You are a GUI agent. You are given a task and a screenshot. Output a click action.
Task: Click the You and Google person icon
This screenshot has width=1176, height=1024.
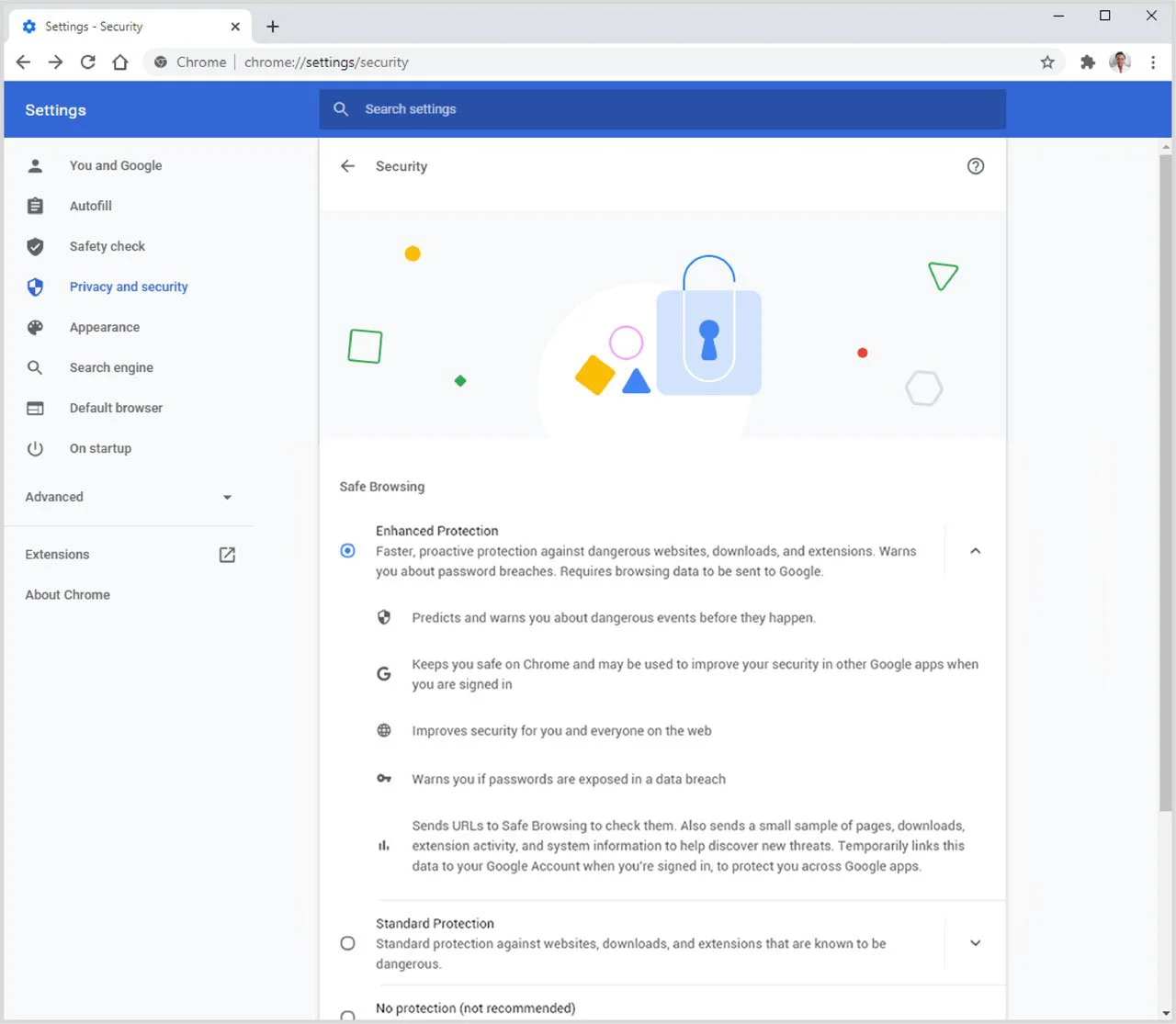pos(35,165)
